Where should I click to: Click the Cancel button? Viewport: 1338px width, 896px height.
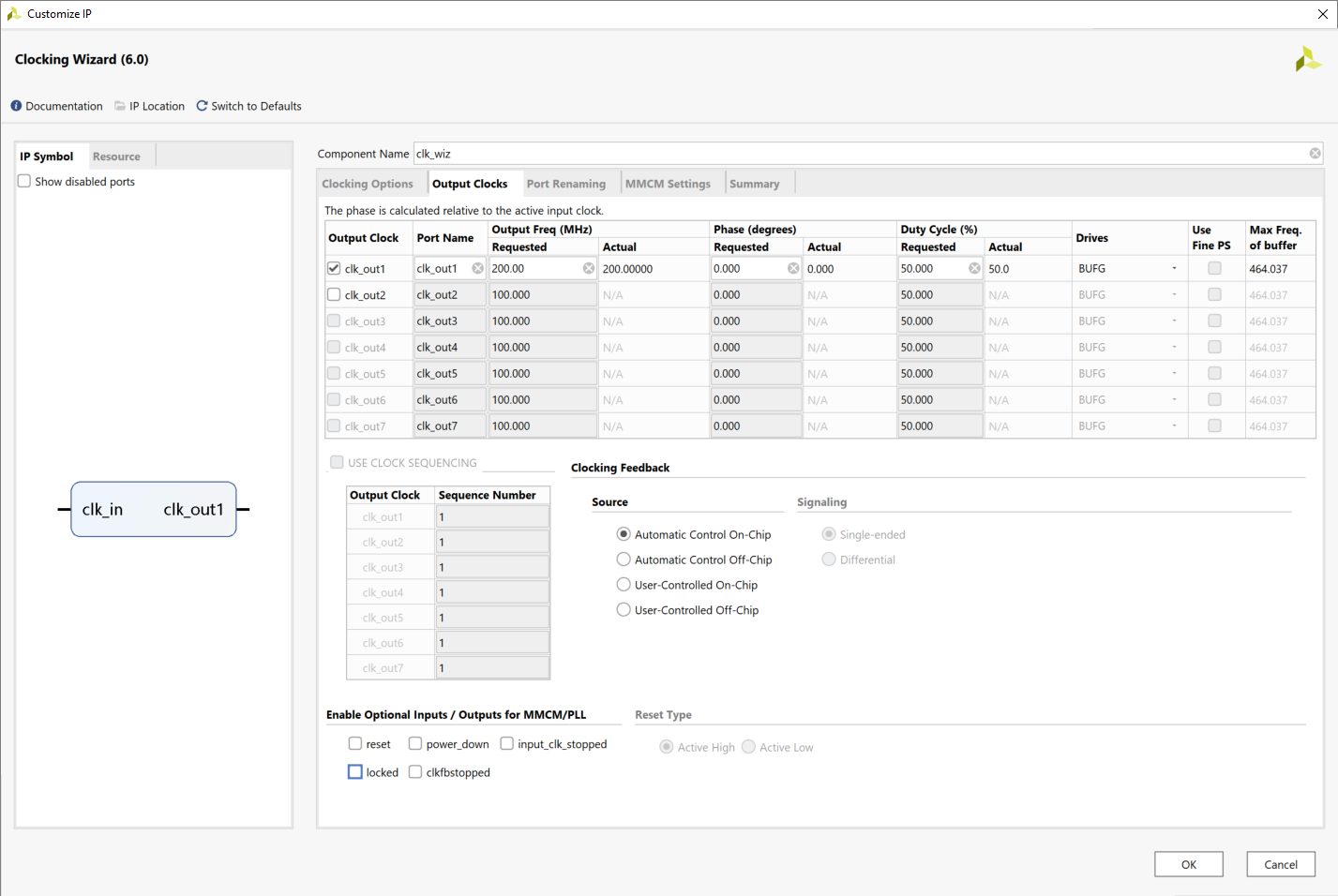(x=1281, y=864)
